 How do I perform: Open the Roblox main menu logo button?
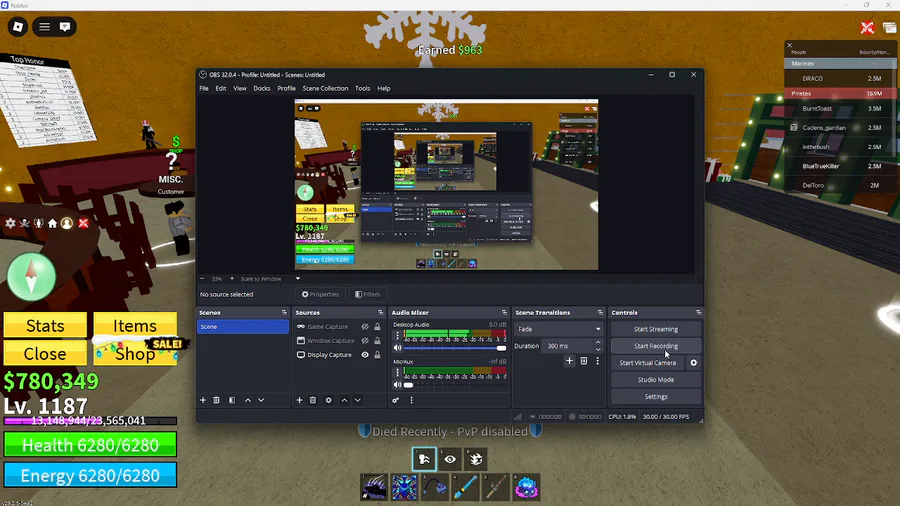coord(18,27)
